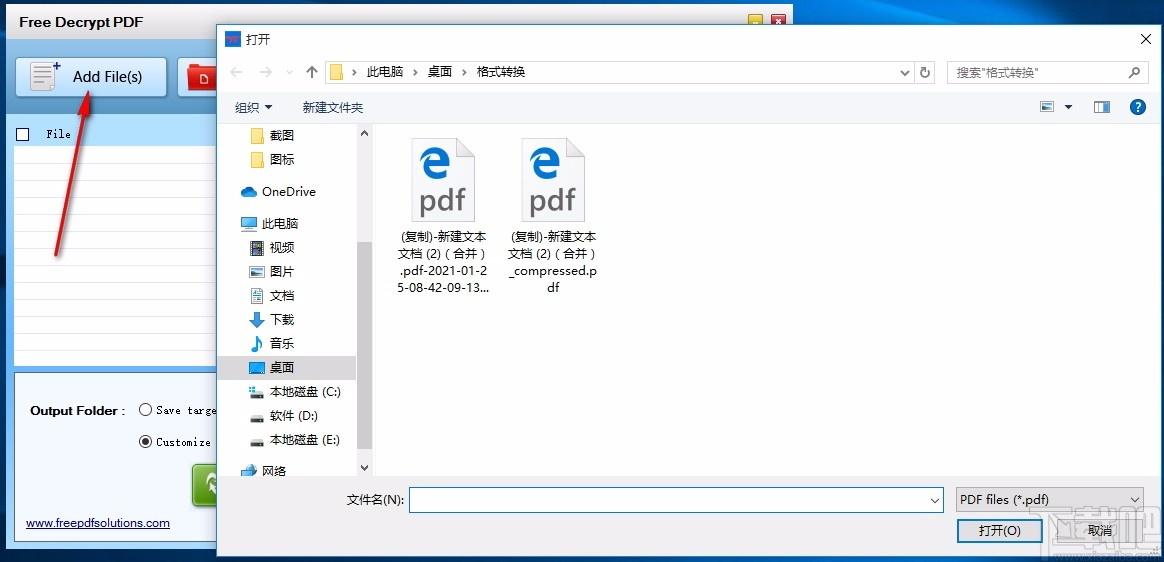Select the PDF ending in 2021-01-25-08-42-09-13

[443, 217]
